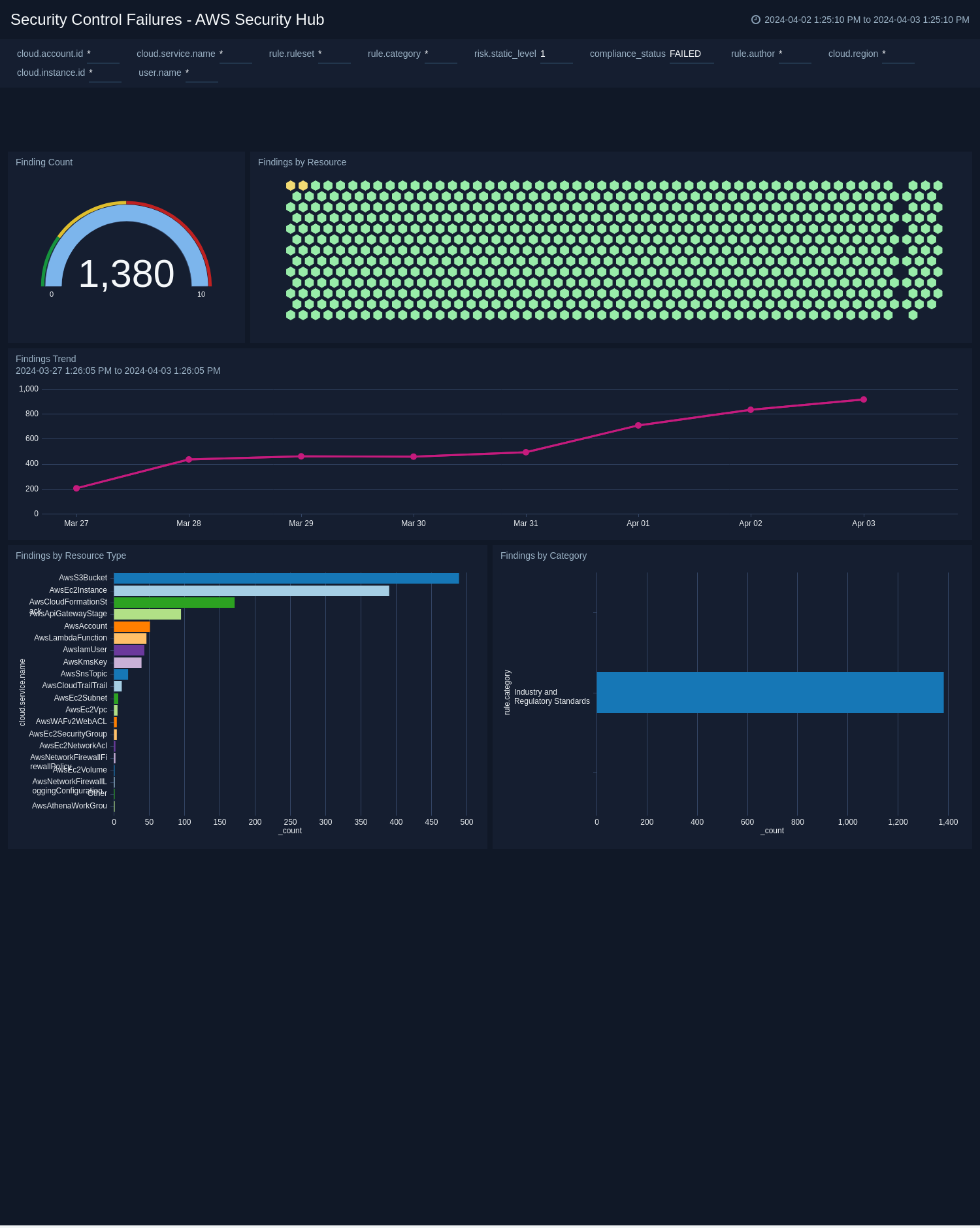This screenshot has height=1228, width=980.
Task: Click the AwsCloudFormationStack green bar
Action: tap(174, 603)
